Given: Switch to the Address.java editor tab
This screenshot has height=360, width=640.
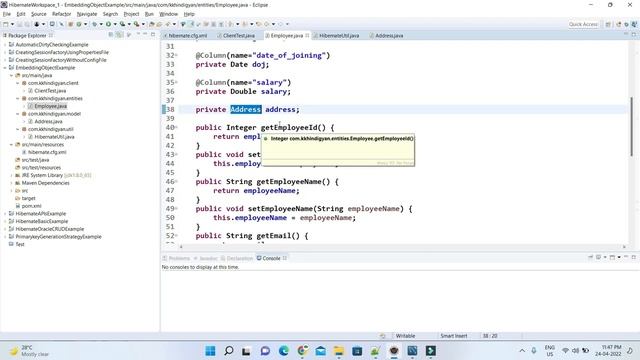Looking at the screenshot, I should point(389,36).
